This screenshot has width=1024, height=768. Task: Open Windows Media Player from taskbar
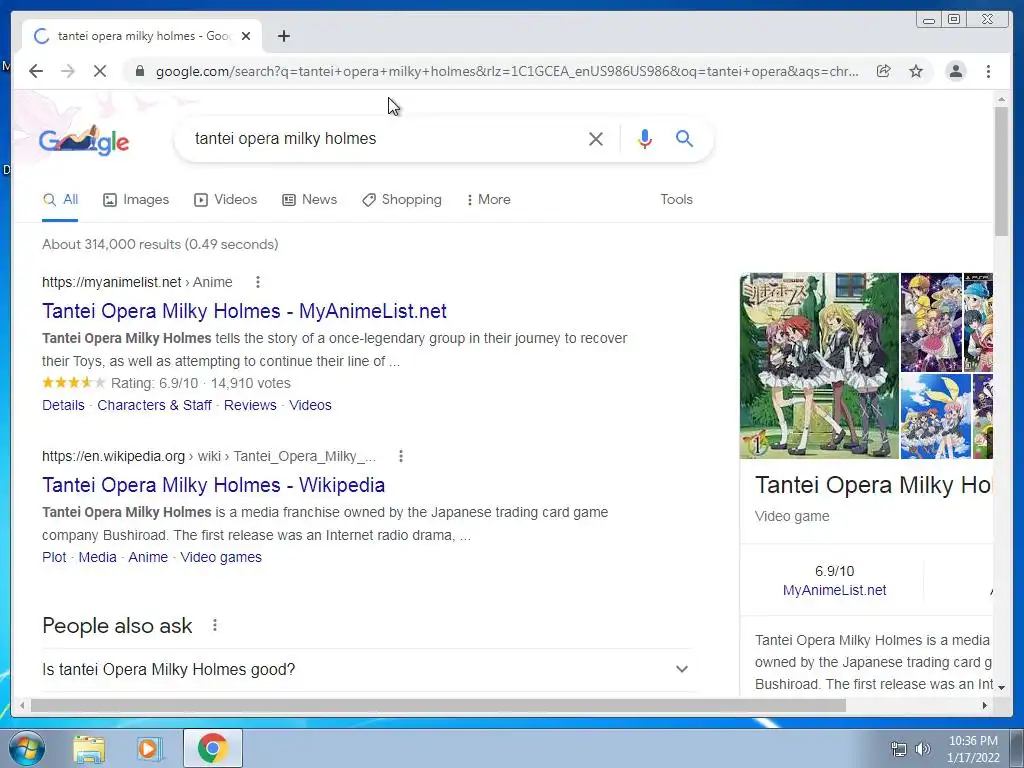tap(150, 748)
